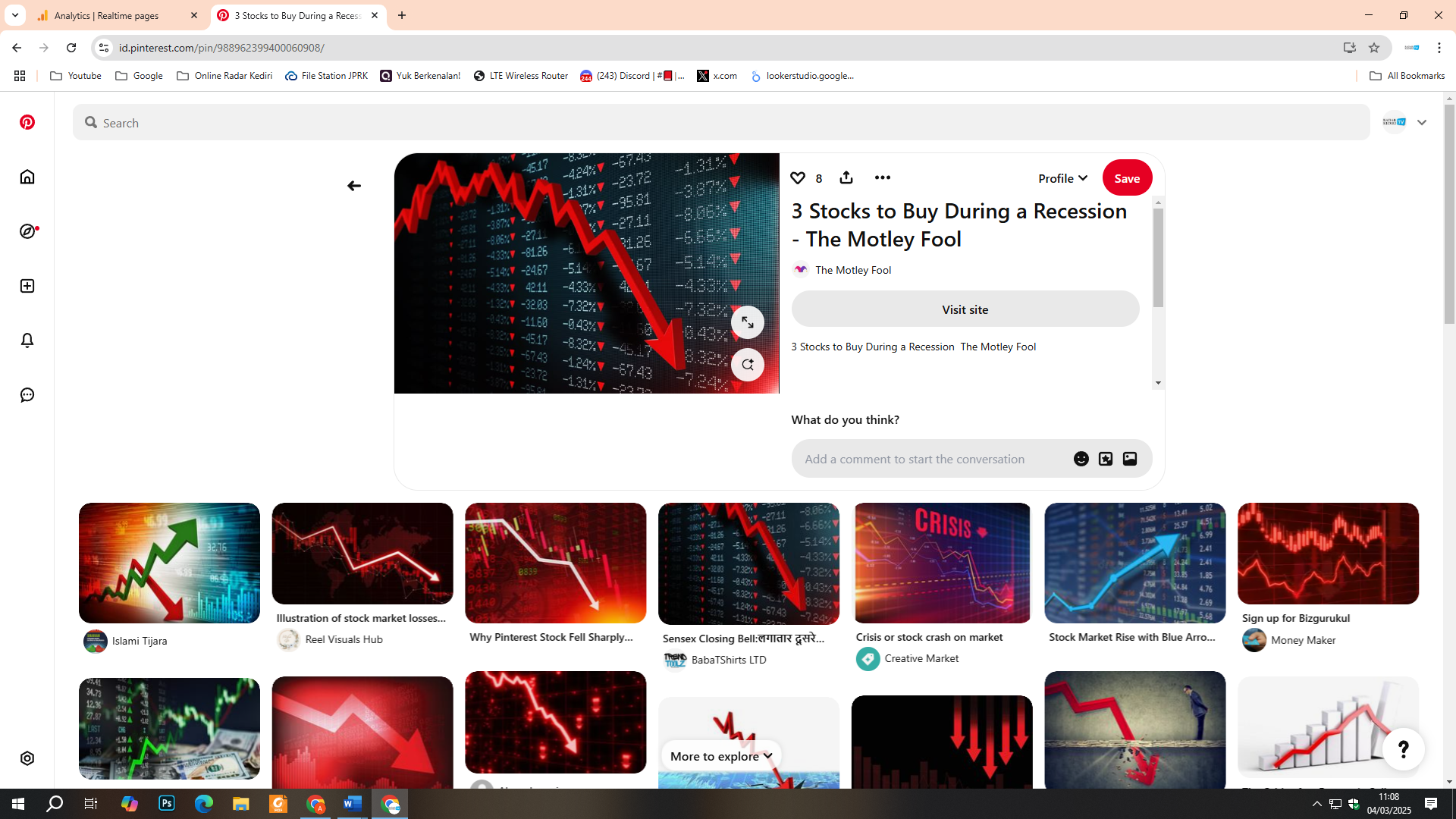Open the Sign up for Bizgurukul pin

pos(1328,554)
